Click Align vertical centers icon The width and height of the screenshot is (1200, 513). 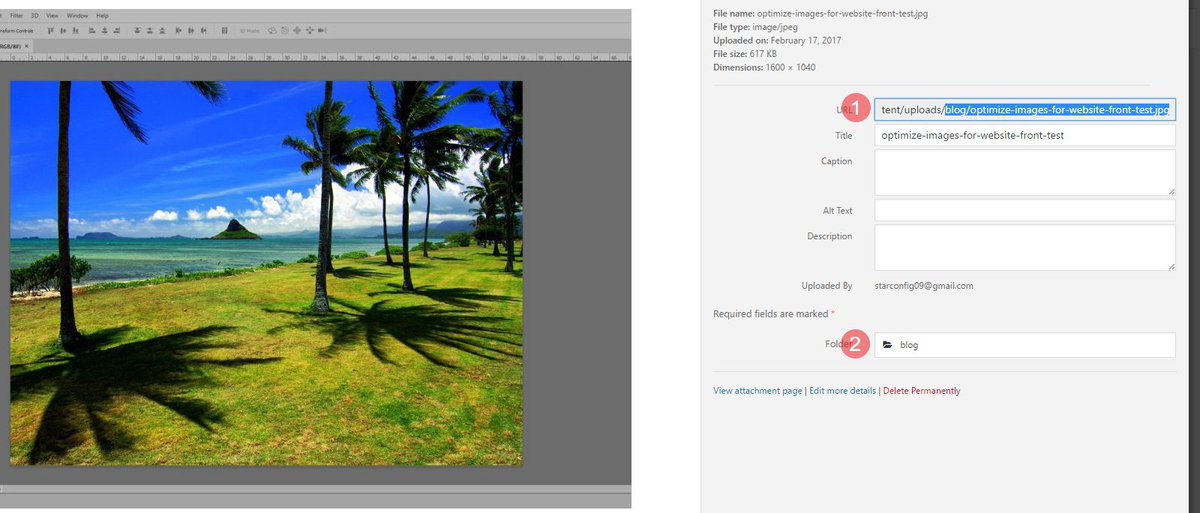[x=63, y=31]
